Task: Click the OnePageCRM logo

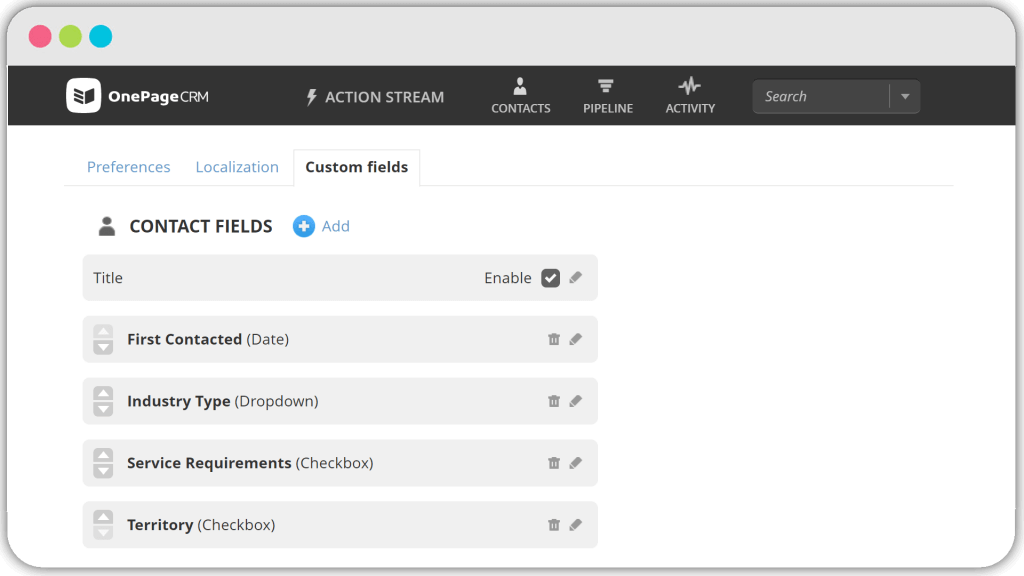Action: point(138,95)
